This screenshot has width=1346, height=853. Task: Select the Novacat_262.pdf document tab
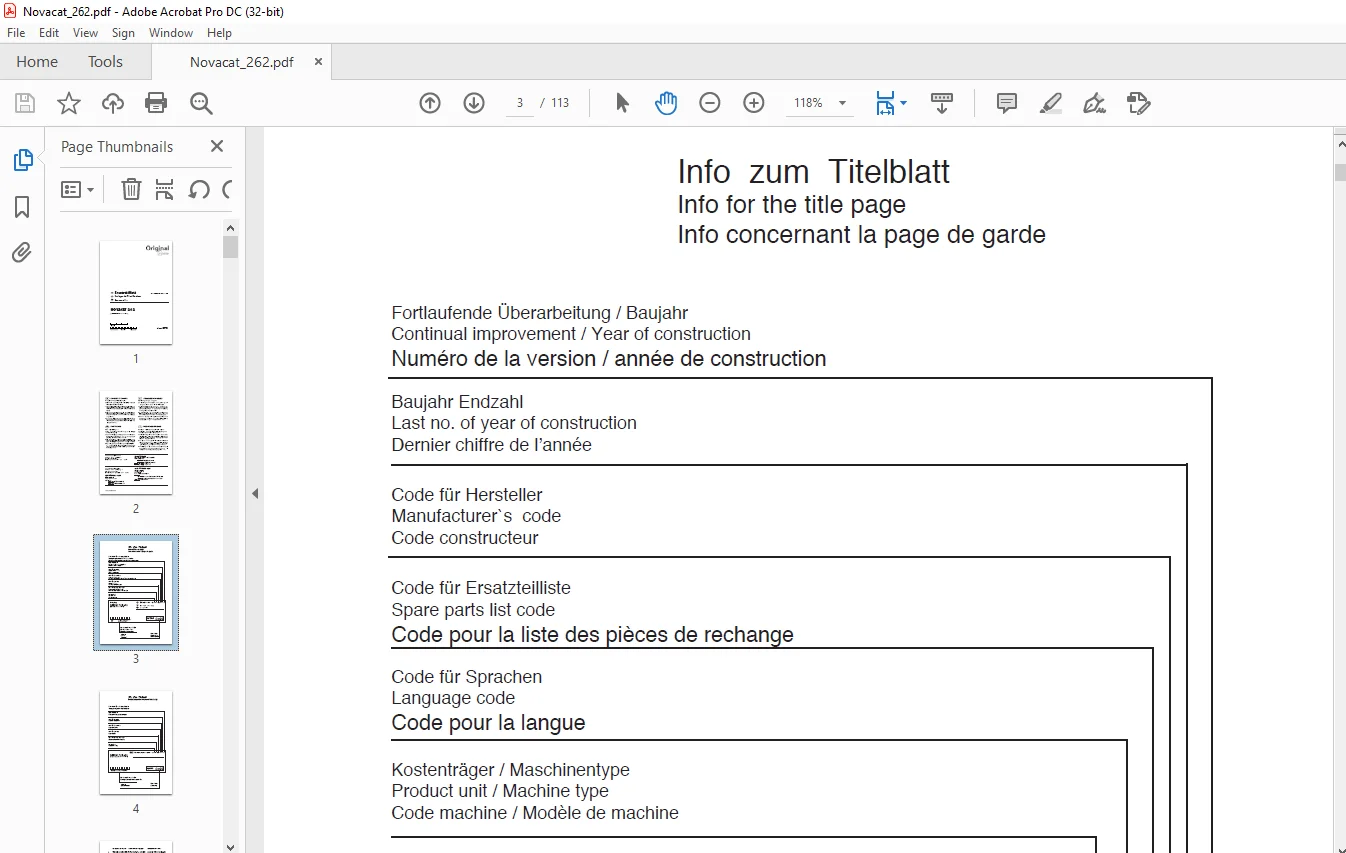pos(241,61)
